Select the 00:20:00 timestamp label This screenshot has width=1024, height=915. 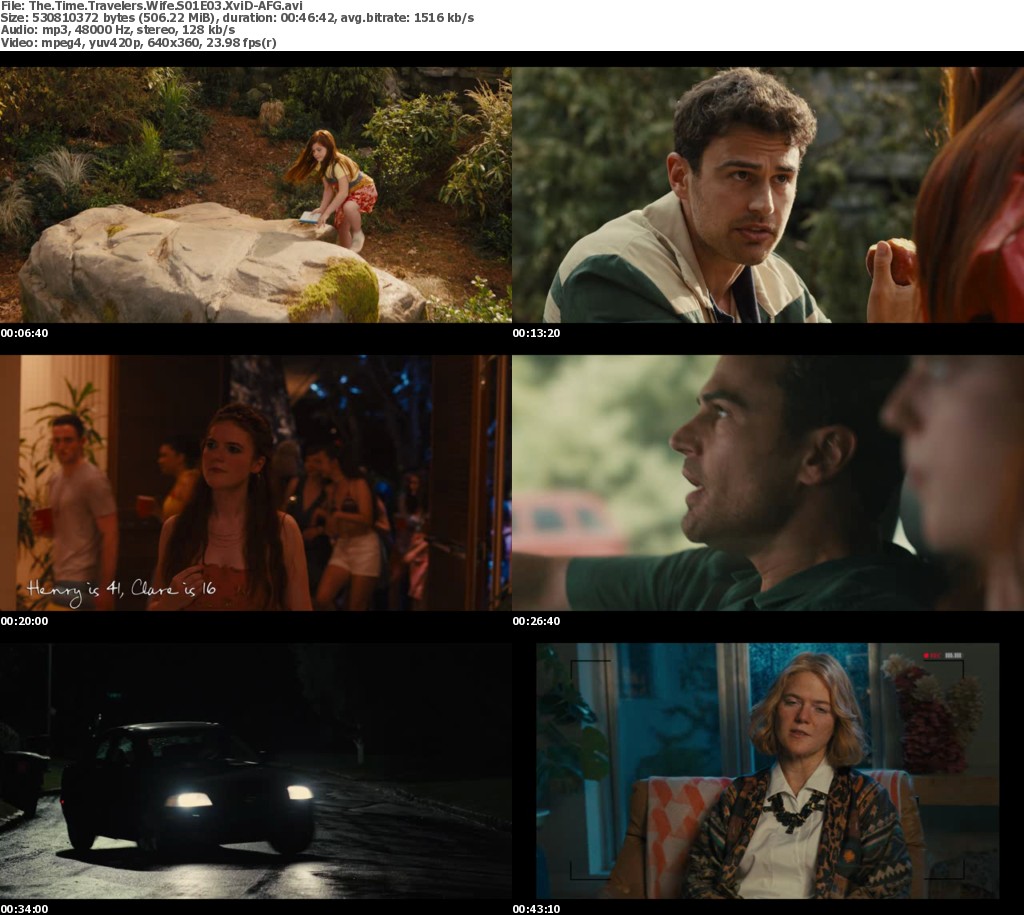click(24, 621)
